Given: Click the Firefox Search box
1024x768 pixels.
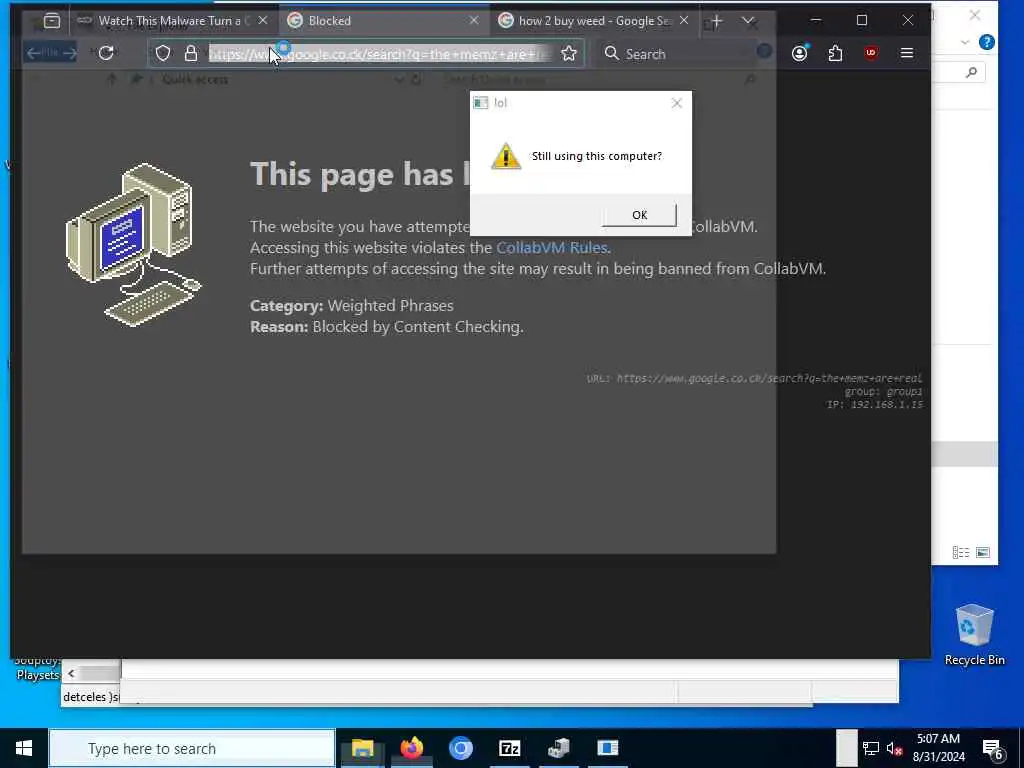Looking at the screenshot, I should click(676, 54).
